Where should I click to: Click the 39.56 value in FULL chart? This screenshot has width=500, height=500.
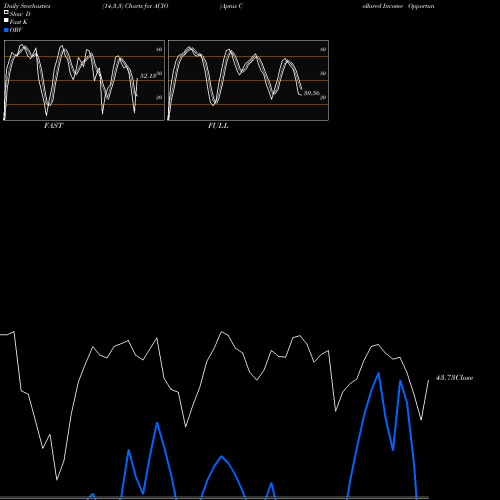pos(311,93)
